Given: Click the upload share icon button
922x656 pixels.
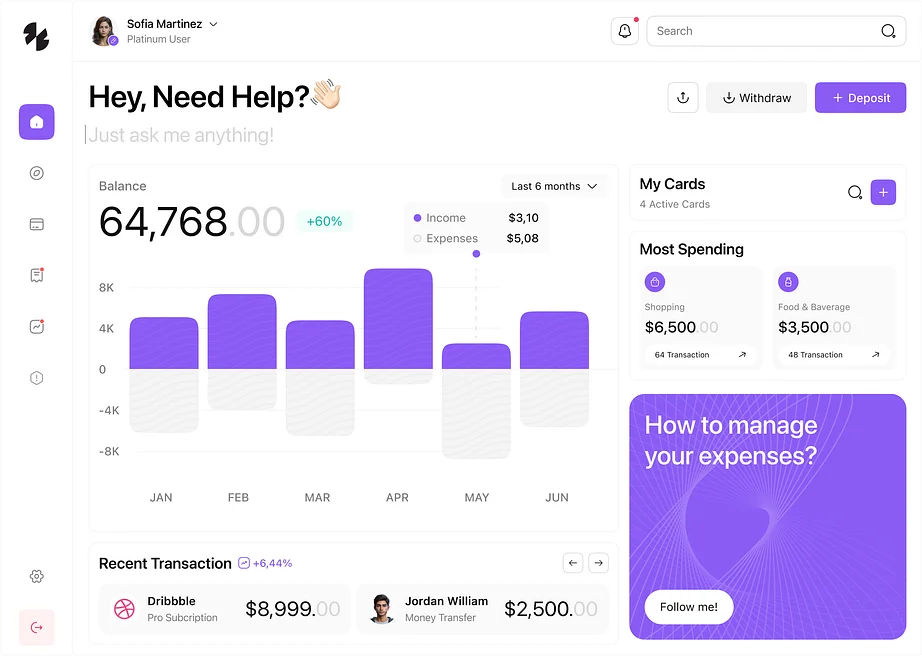Looking at the screenshot, I should pos(683,98).
